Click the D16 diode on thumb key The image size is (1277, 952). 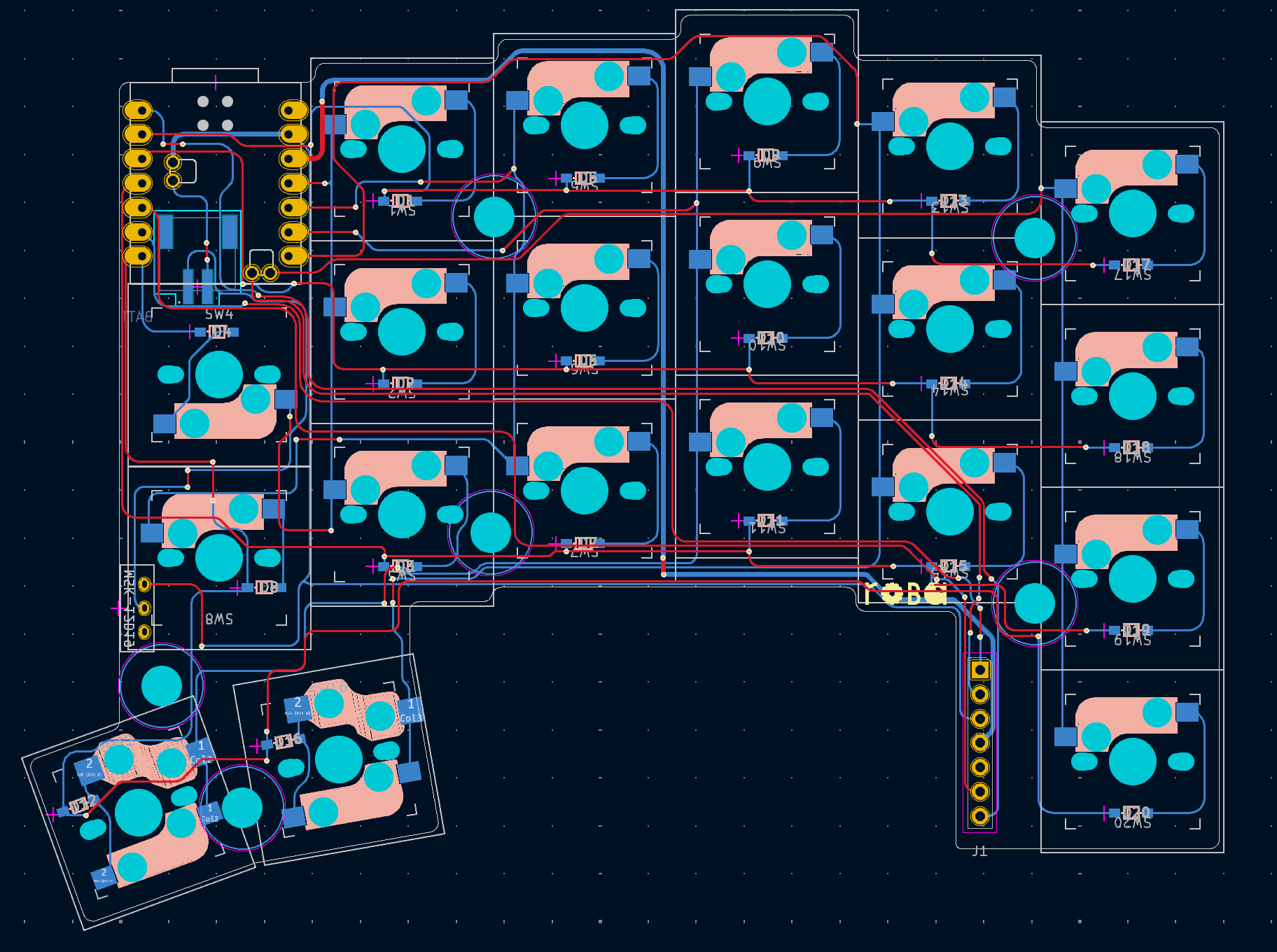coord(287,741)
